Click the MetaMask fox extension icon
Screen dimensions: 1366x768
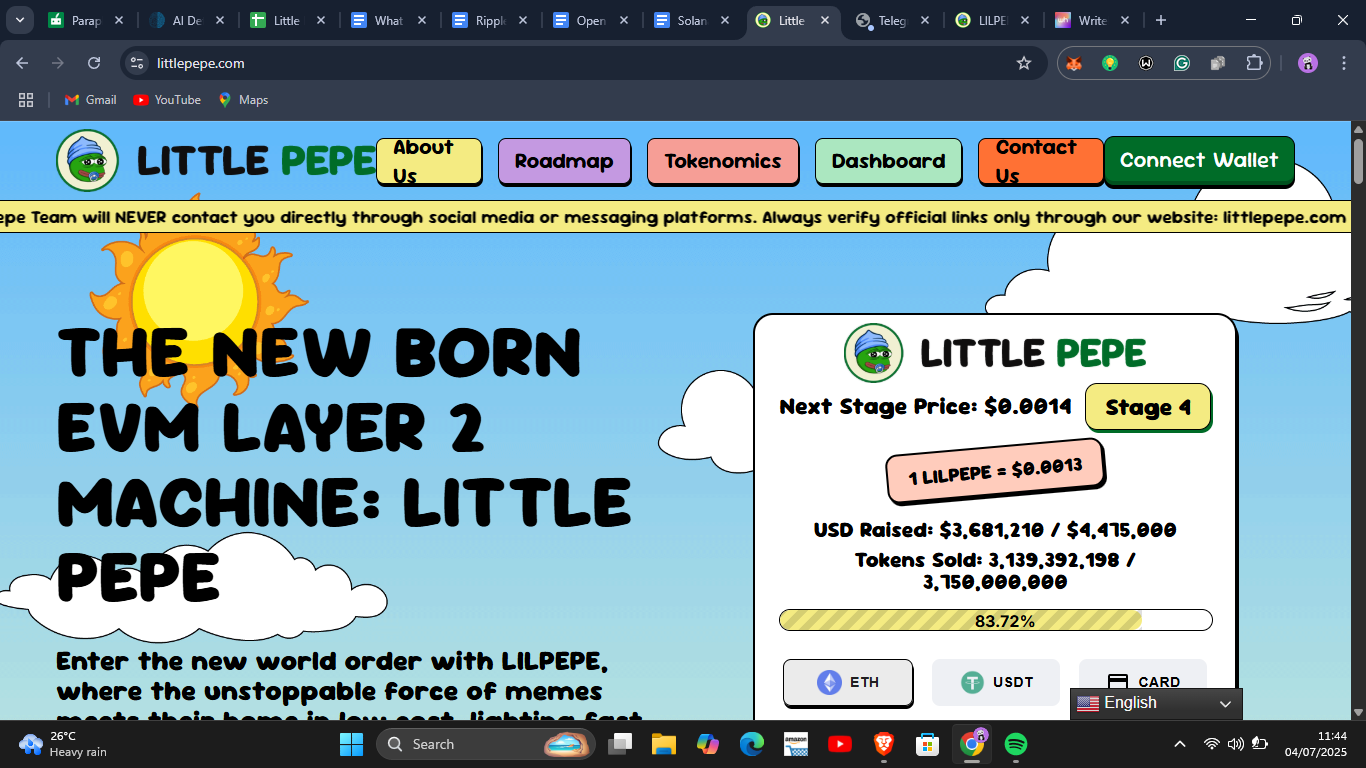[x=1074, y=63]
